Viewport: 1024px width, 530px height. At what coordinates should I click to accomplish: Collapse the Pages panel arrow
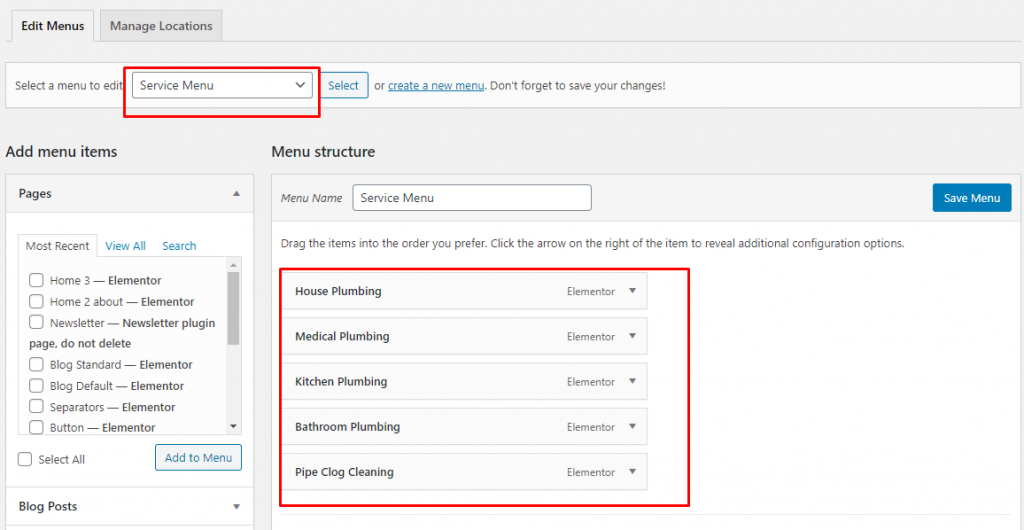coord(236,194)
